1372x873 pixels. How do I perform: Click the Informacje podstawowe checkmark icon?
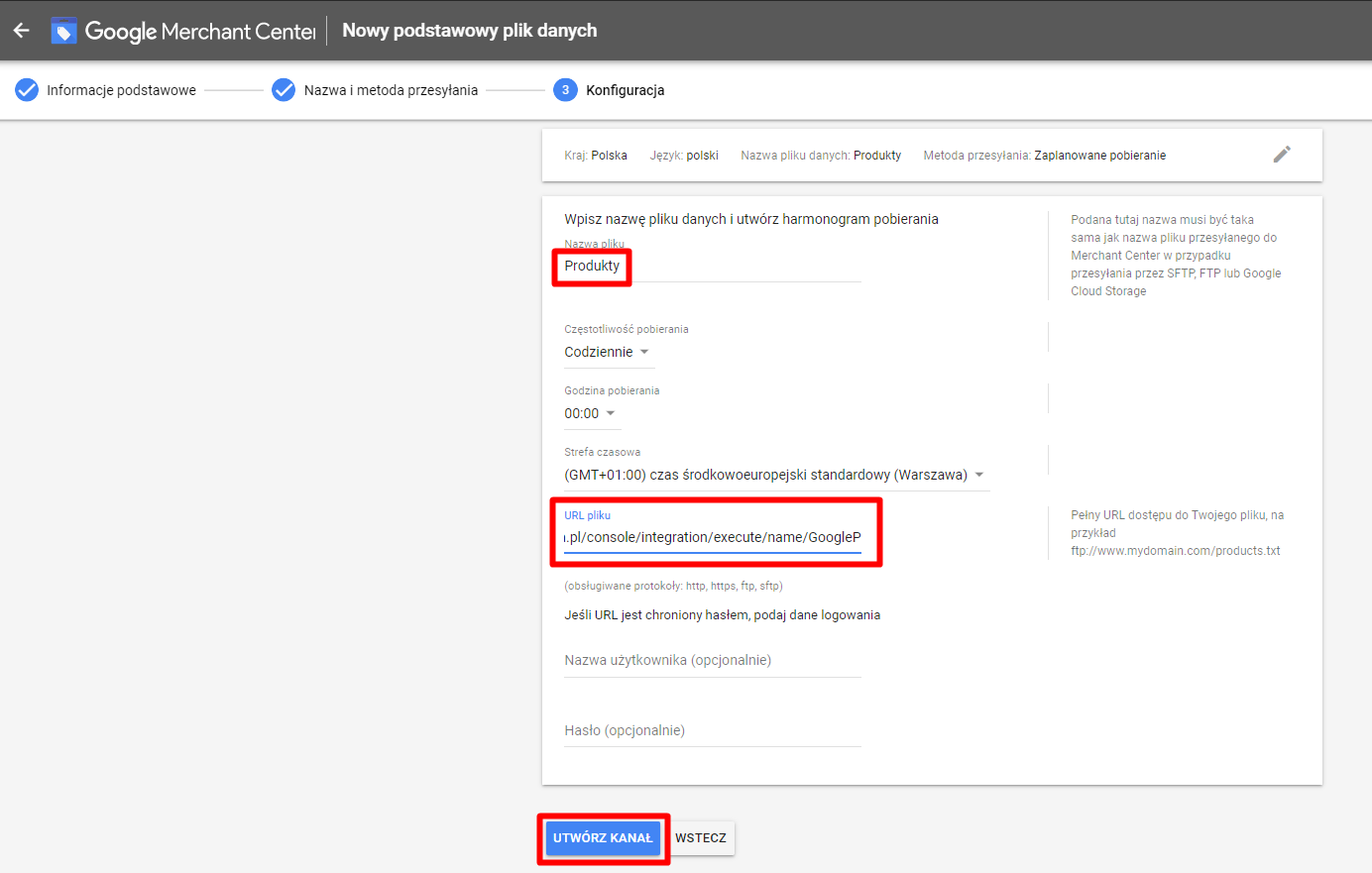click(27, 90)
